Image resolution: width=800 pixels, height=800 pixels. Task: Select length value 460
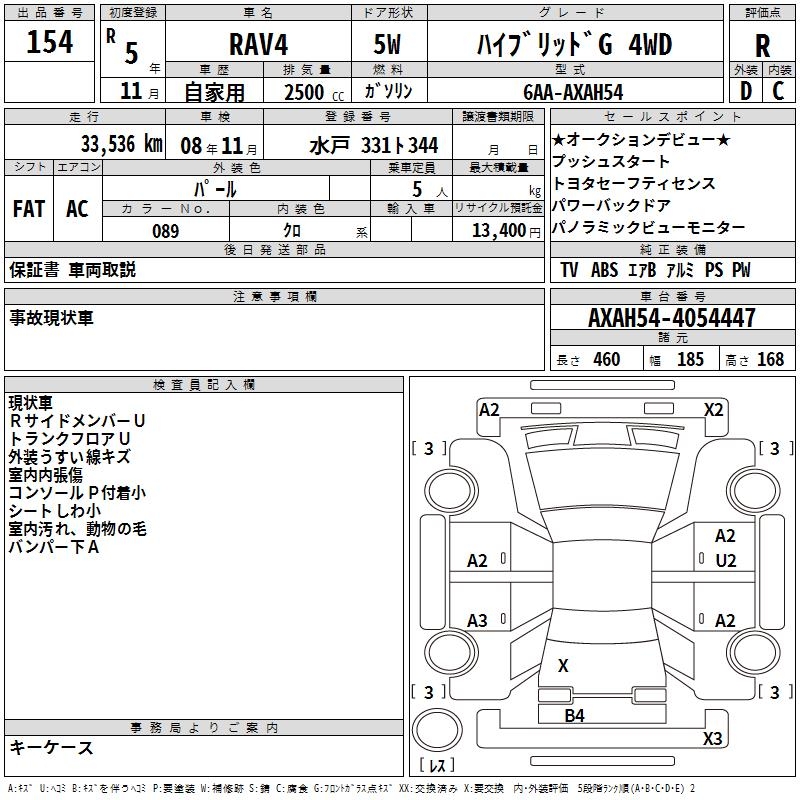click(606, 360)
